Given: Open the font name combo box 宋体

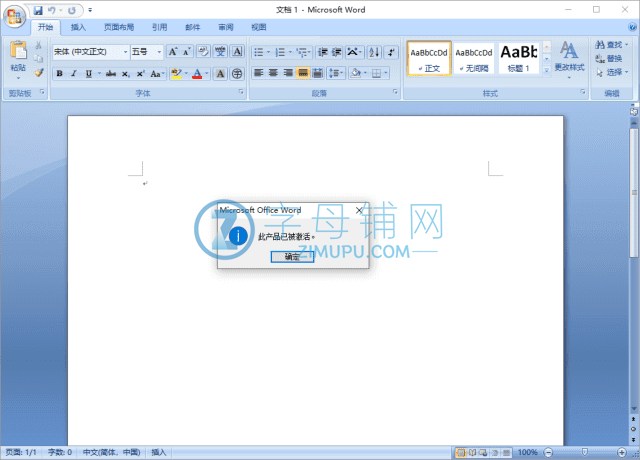Looking at the screenshot, I should [91, 52].
